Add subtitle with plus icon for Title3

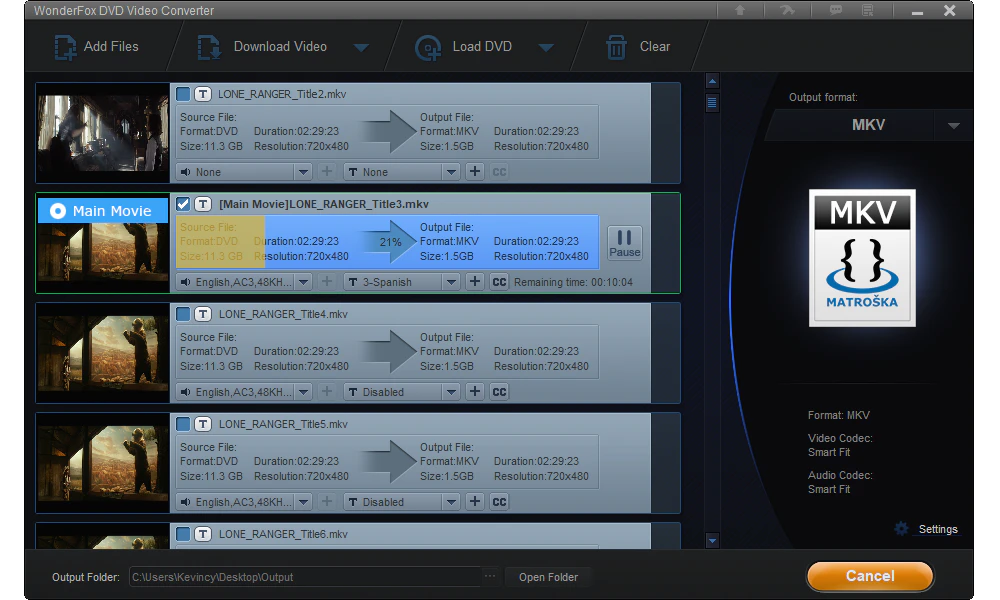(x=474, y=282)
